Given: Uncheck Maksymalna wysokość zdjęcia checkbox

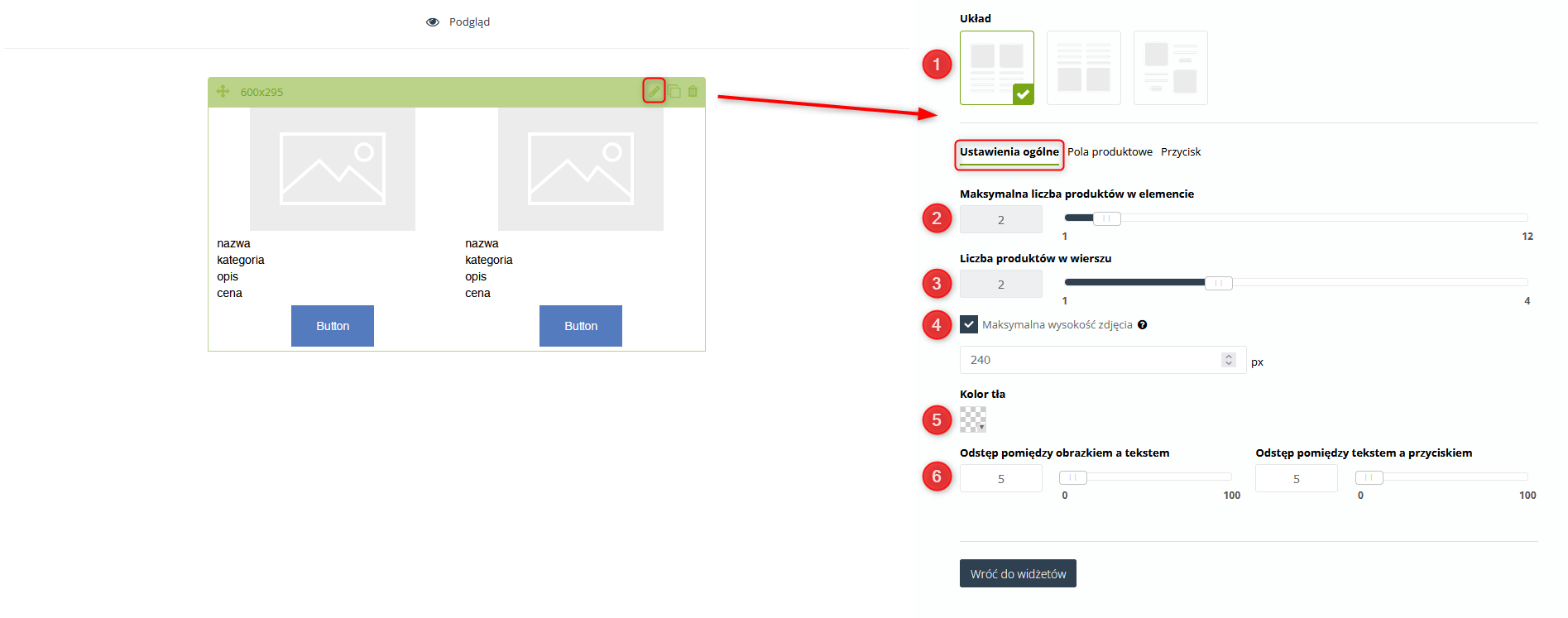Looking at the screenshot, I should tap(969, 324).
